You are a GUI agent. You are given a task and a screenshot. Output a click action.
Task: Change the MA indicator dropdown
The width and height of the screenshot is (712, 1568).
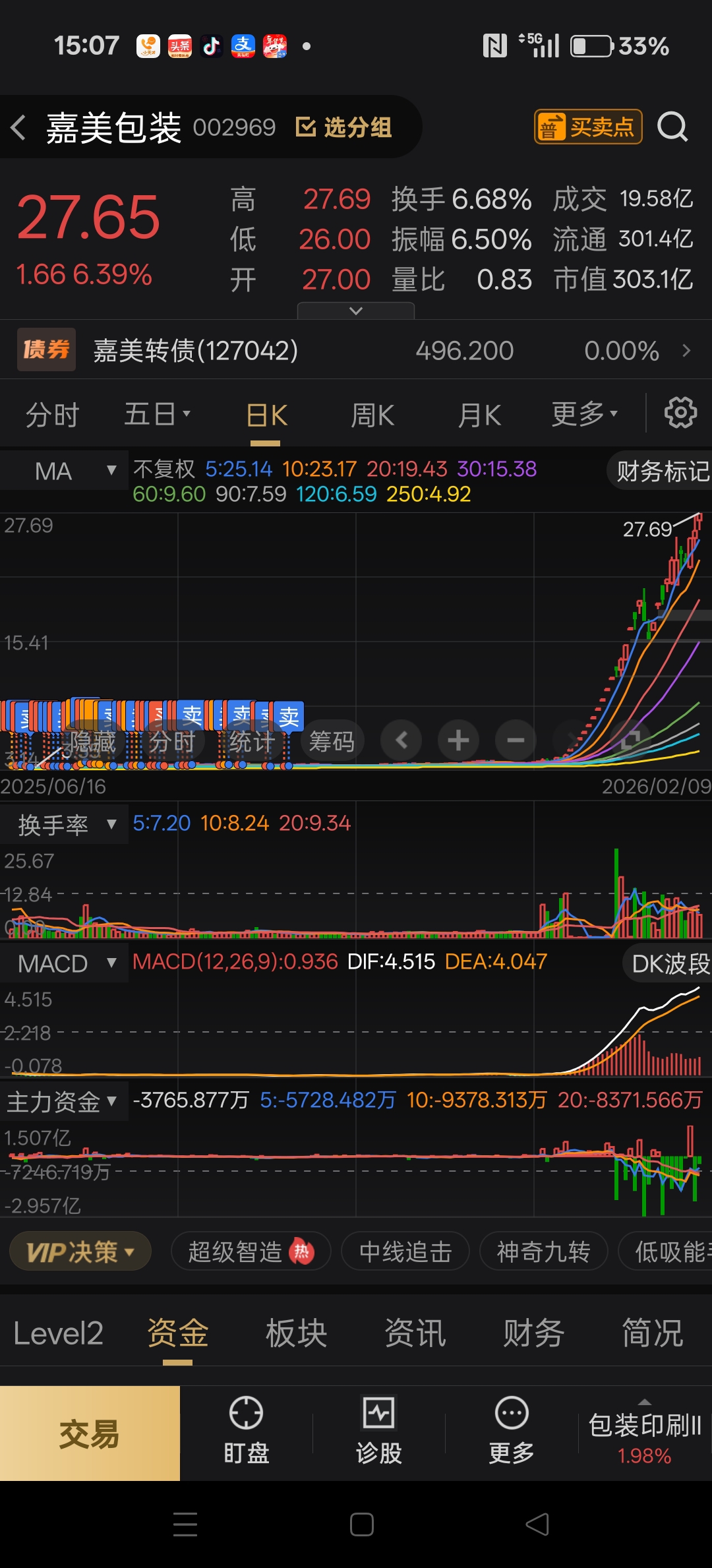(x=65, y=471)
